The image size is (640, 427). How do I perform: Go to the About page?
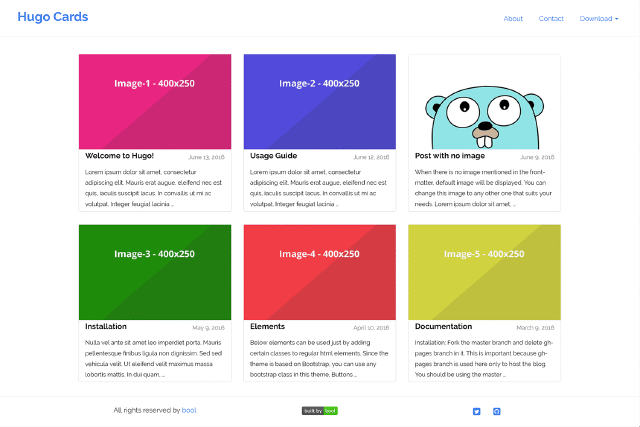pyautogui.click(x=513, y=19)
